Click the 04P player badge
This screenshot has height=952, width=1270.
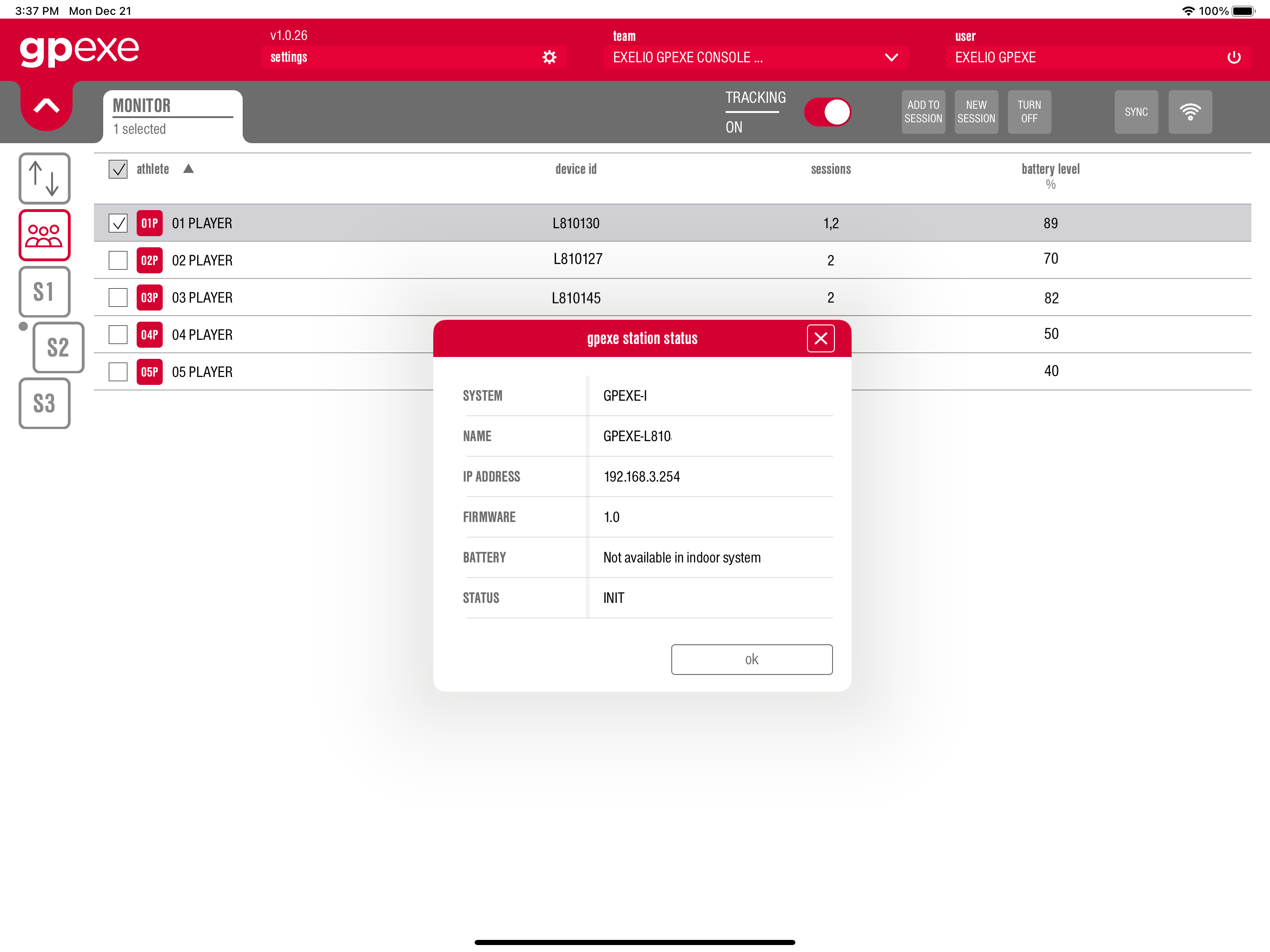[149, 335]
